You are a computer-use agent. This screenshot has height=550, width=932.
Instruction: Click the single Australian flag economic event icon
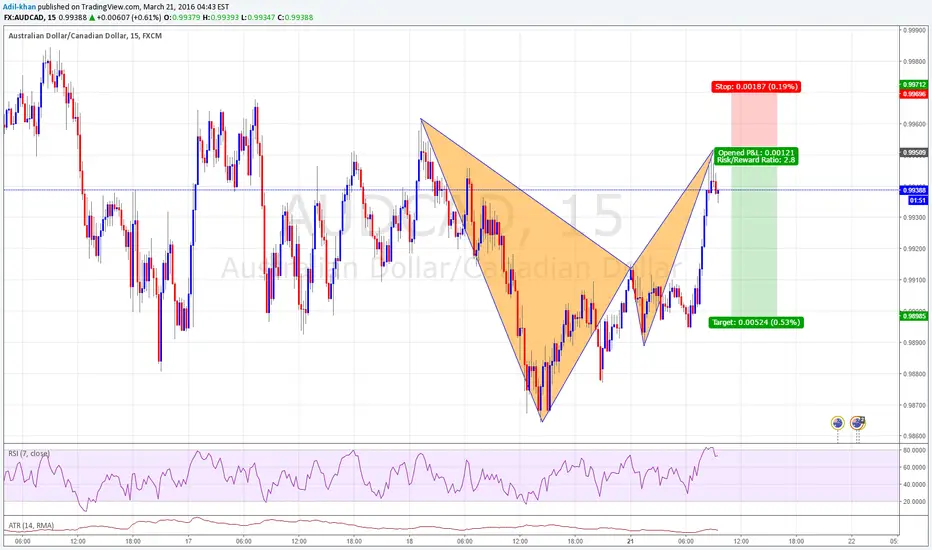pos(837,423)
